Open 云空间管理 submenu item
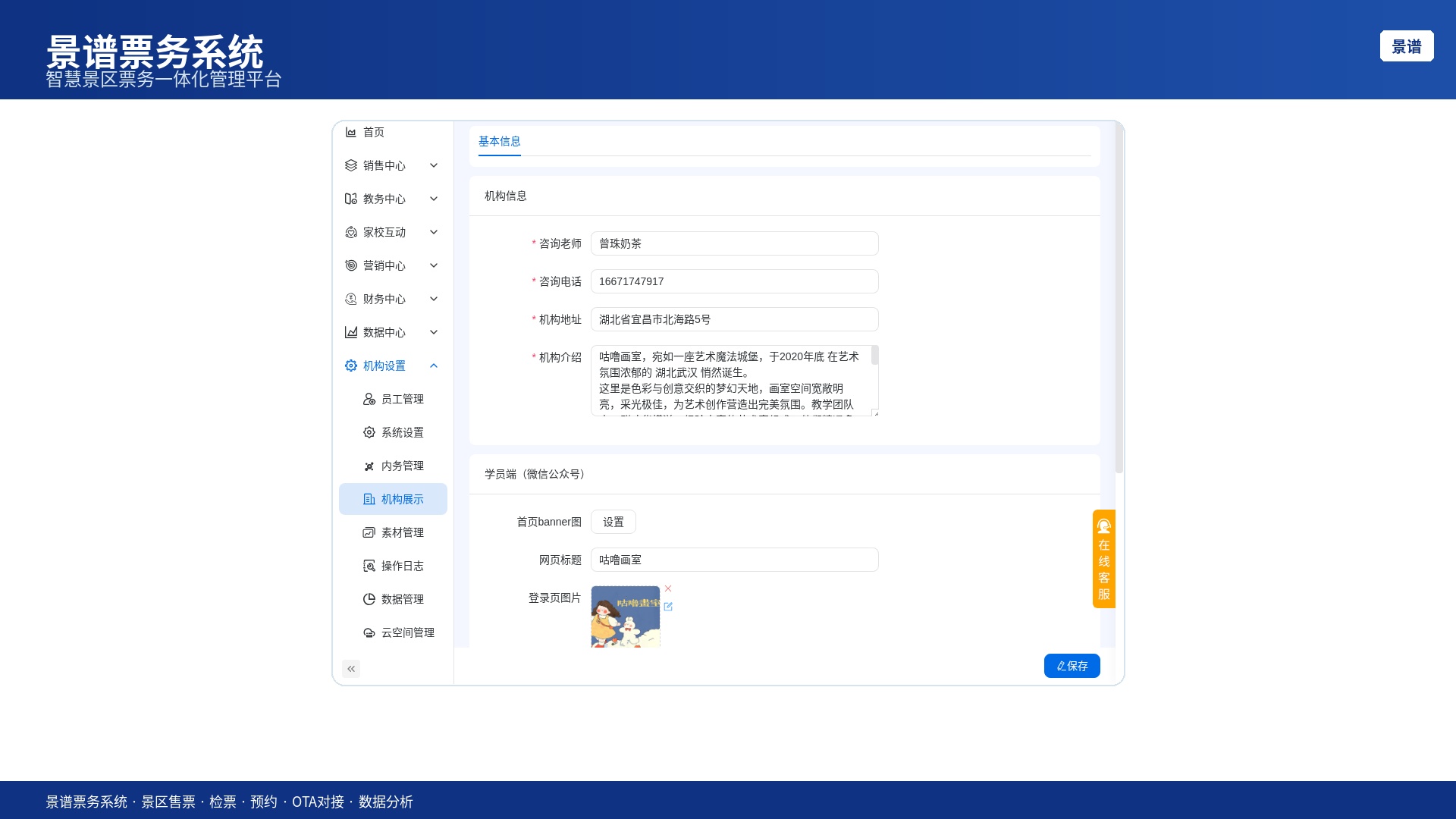Screen dimensions: 1456x819 click(x=393, y=632)
